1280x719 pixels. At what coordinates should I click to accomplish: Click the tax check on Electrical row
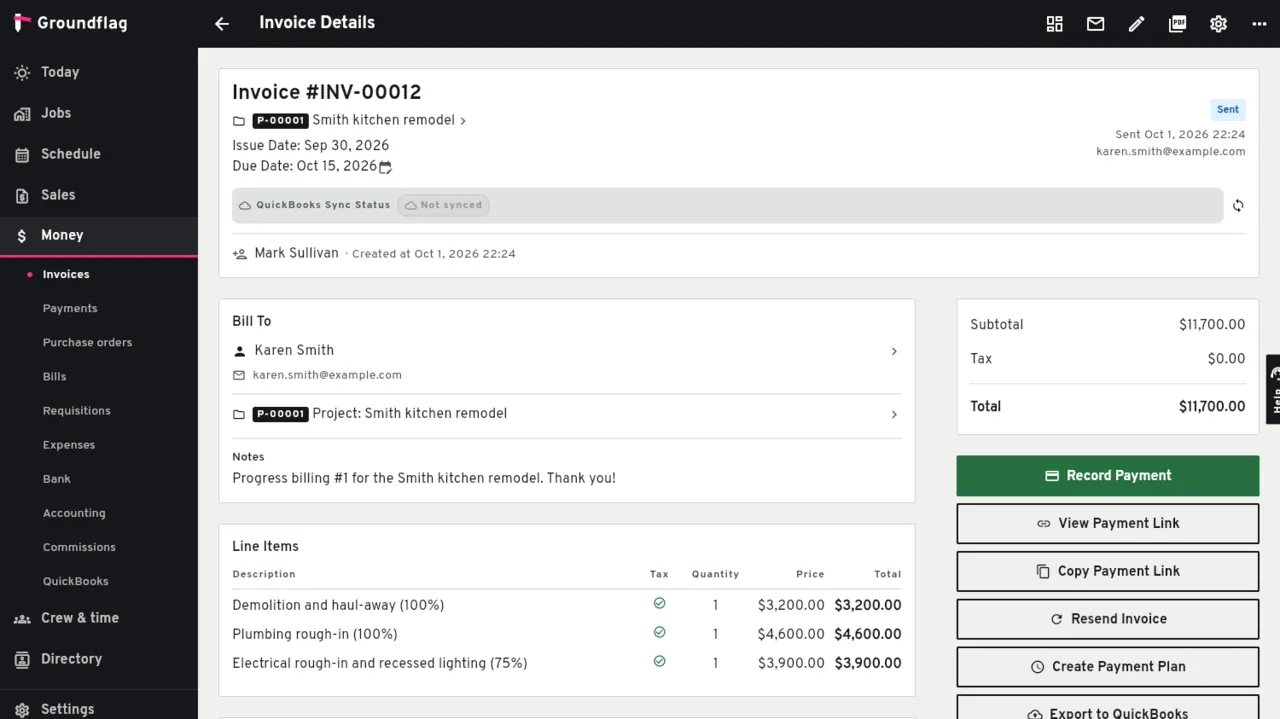[659, 662]
